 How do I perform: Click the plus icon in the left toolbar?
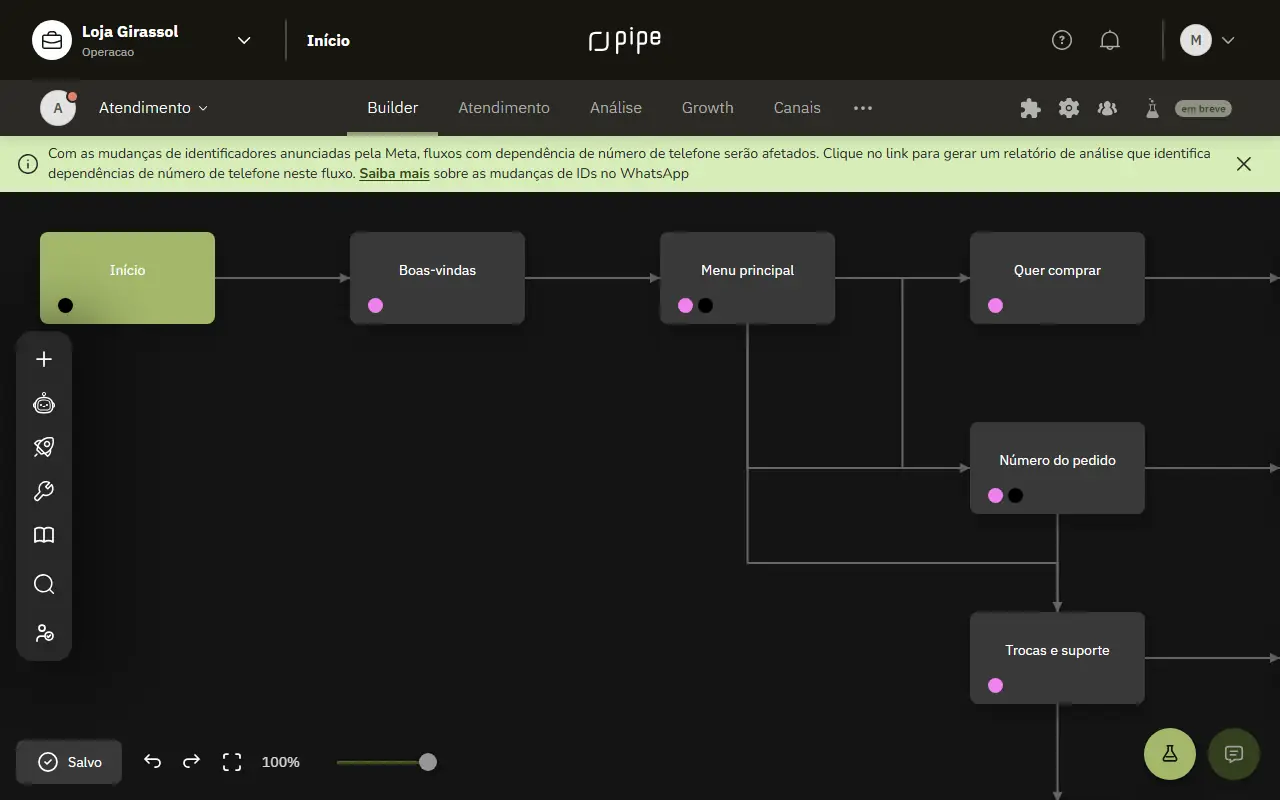point(44,359)
